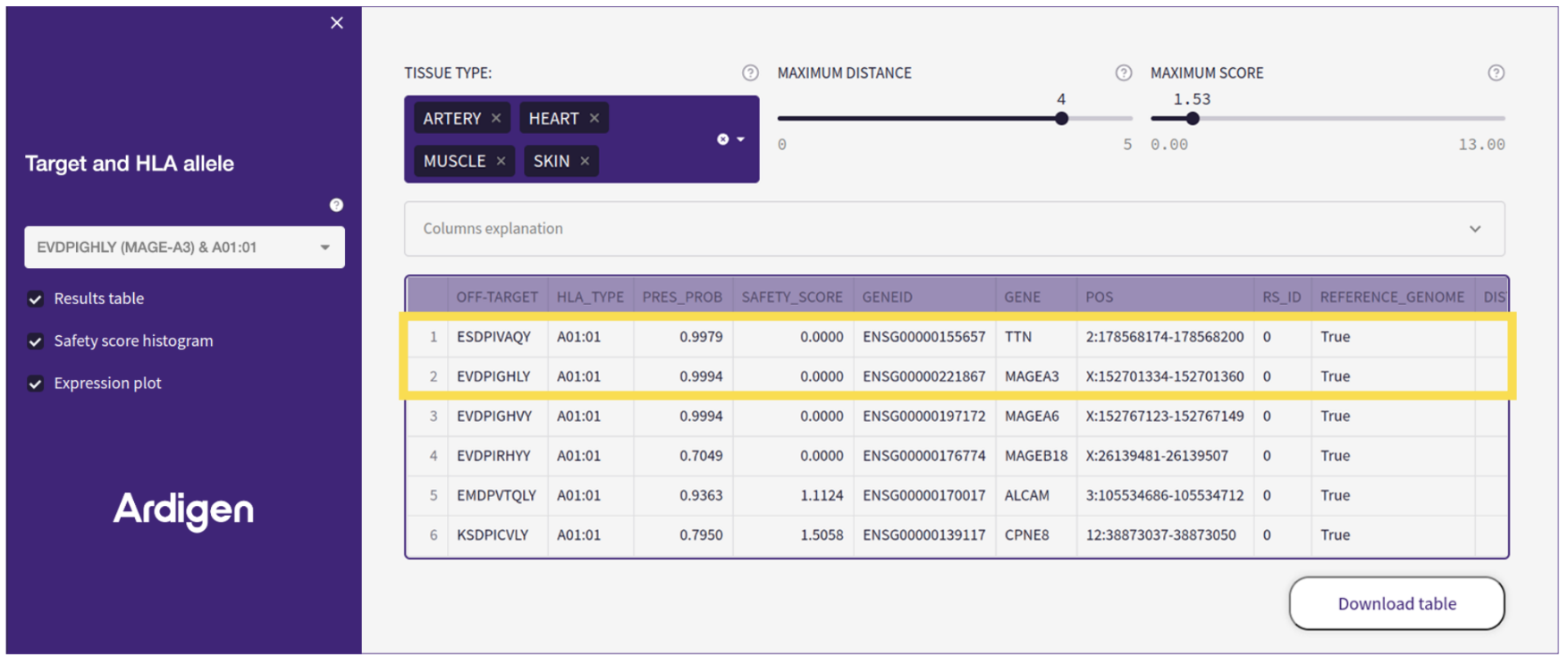Sort by GENEID column header
Image resolution: width=1568 pixels, height=657 pixels.
pyautogui.click(x=924, y=297)
